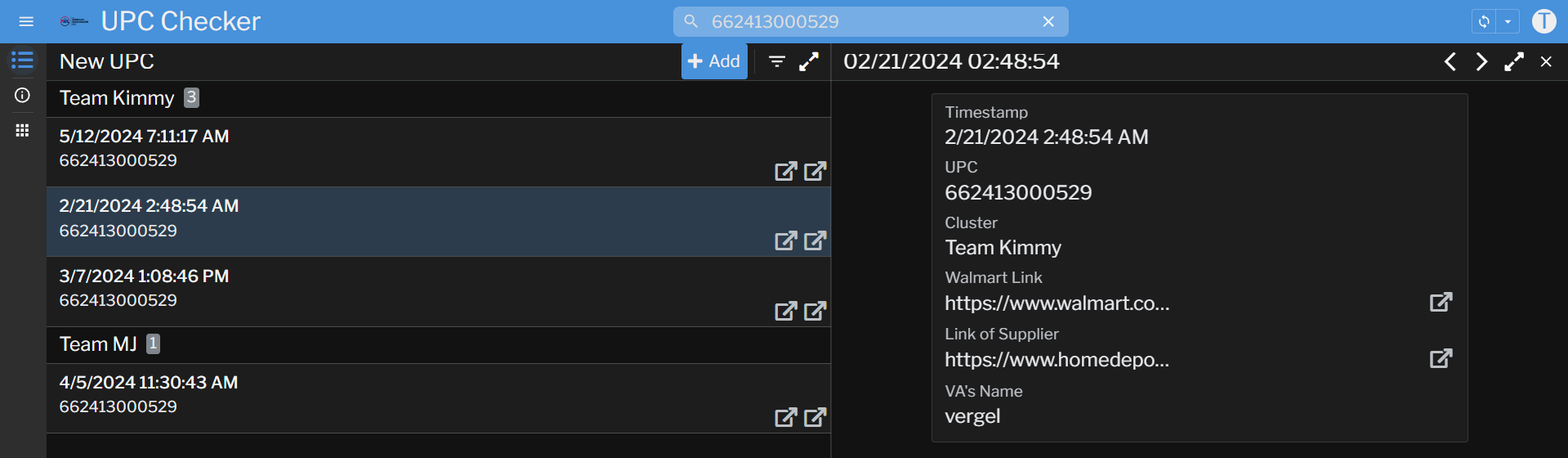Open the info sidebar icon
The height and width of the screenshot is (458, 1568).
click(22, 96)
